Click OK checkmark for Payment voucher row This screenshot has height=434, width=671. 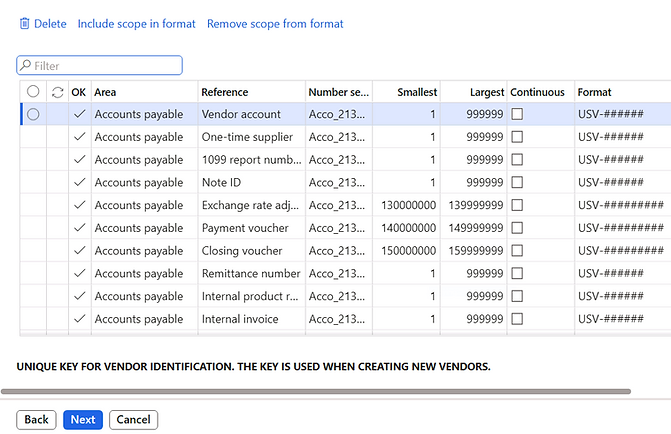click(79, 228)
